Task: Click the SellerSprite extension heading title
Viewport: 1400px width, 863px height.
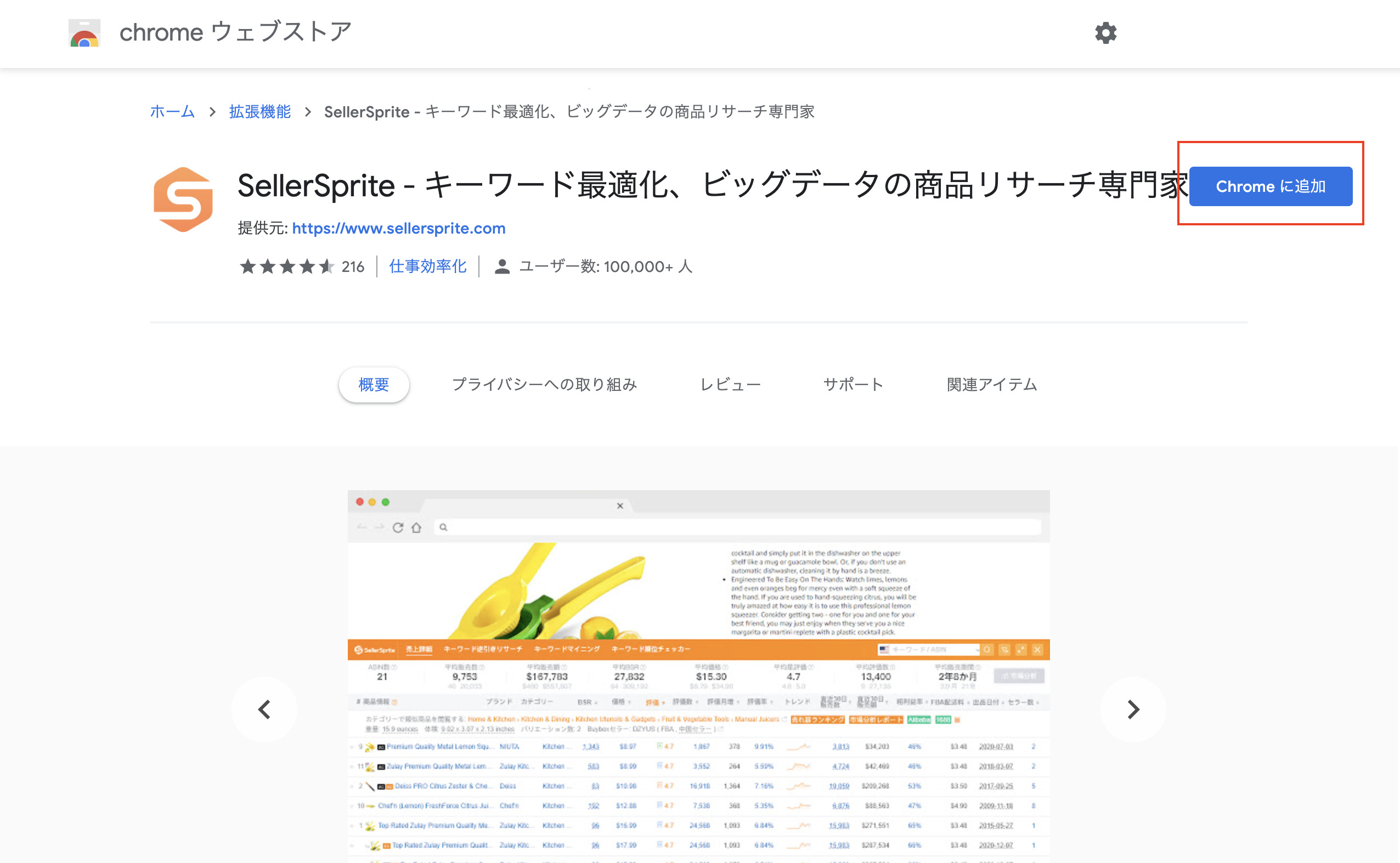Action: [x=713, y=185]
